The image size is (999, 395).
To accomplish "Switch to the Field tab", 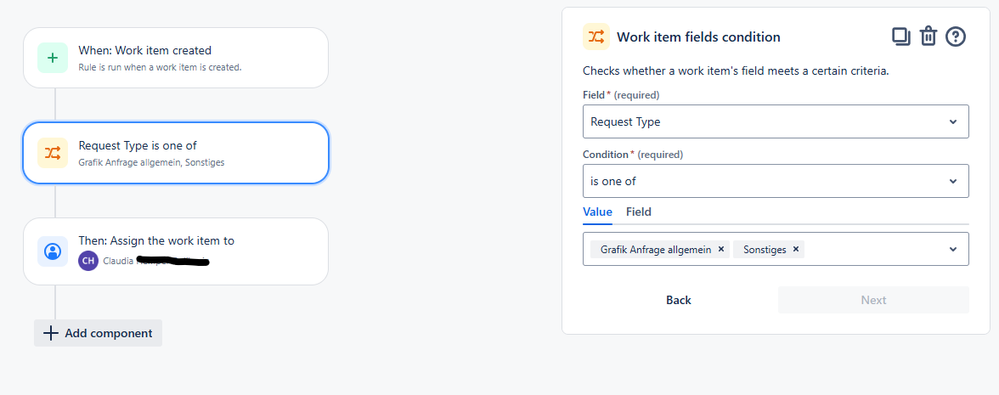I will [x=638, y=212].
